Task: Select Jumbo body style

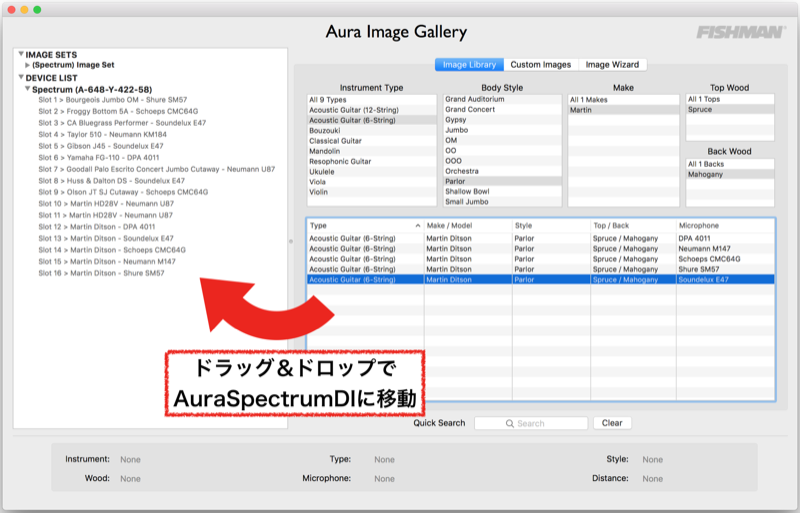Action: tap(502, 130)
